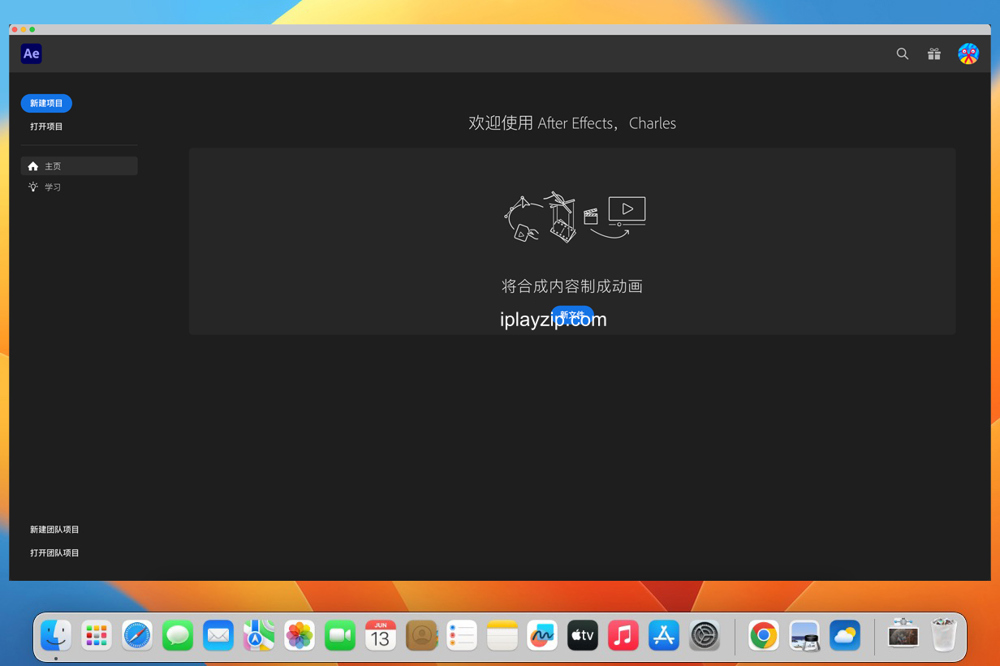Click the 打开团队项目 link
Screen dimensions: 1000x666
tap(54, 553)
